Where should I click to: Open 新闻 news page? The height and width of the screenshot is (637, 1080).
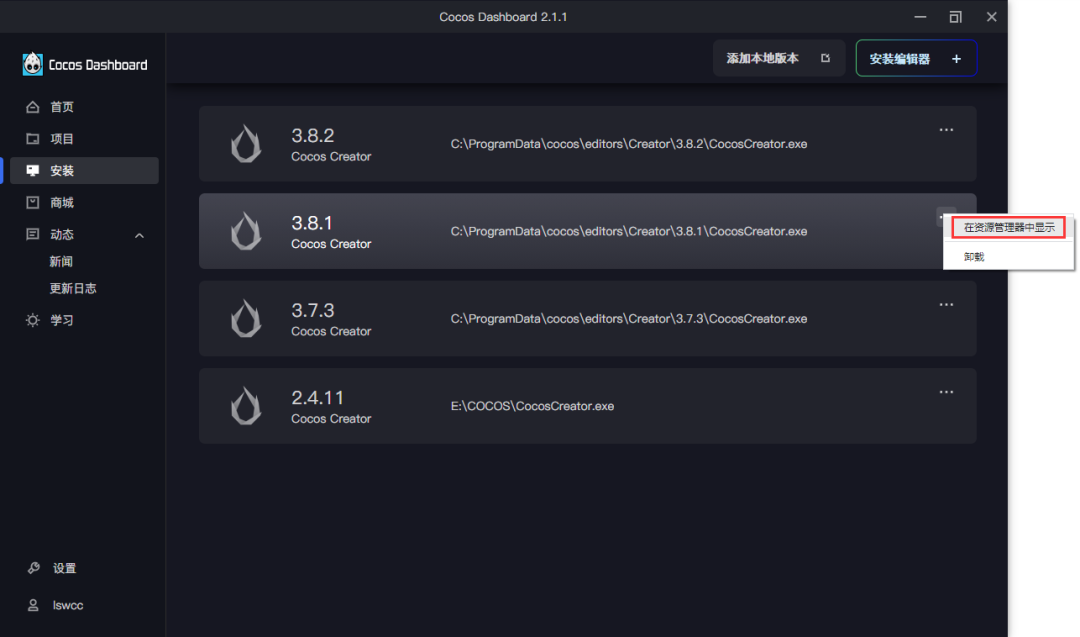click(61, 262)
